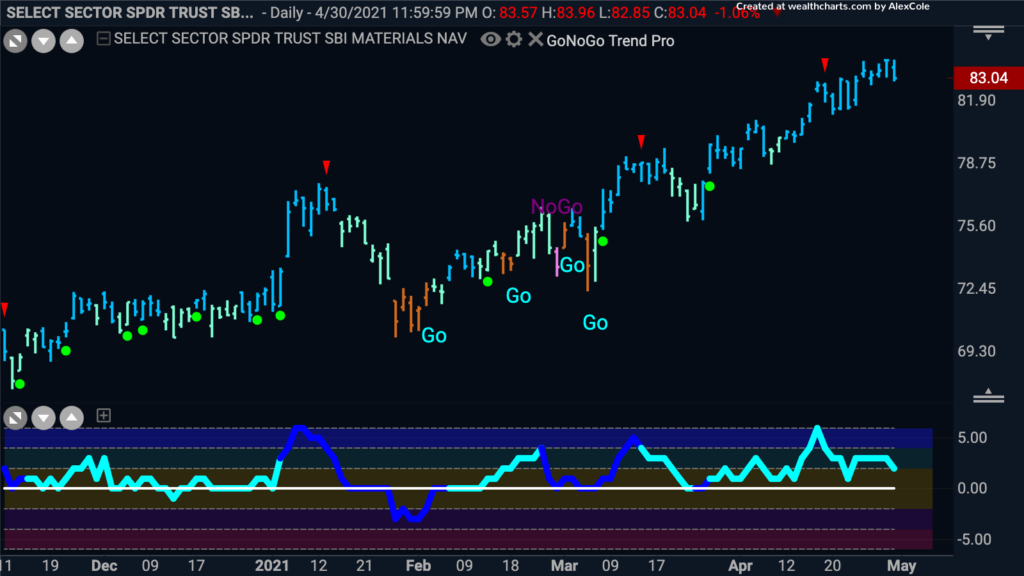The width and height of the screenshot is (1024, 576).
Task: Click the Close value C:83.04 in header
Action: click(x=679, y=12)
